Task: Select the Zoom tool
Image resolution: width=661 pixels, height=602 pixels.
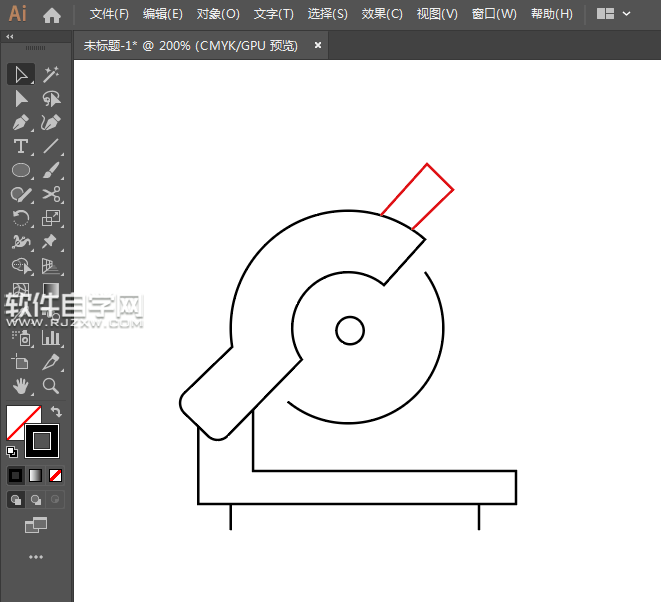Action: [x=51, y=385]
